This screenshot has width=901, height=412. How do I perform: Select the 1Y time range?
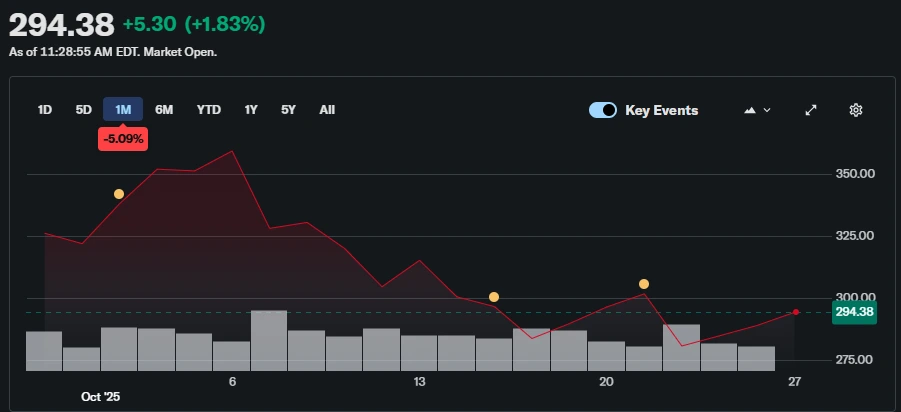[251, 110]
